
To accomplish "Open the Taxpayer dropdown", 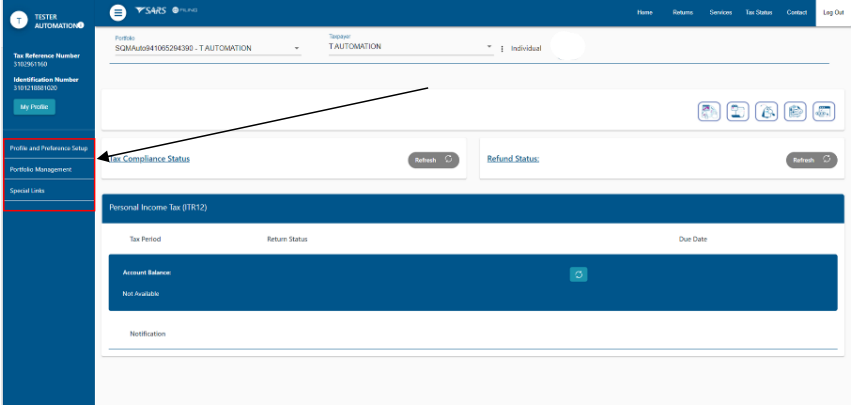I will (410, 48).
